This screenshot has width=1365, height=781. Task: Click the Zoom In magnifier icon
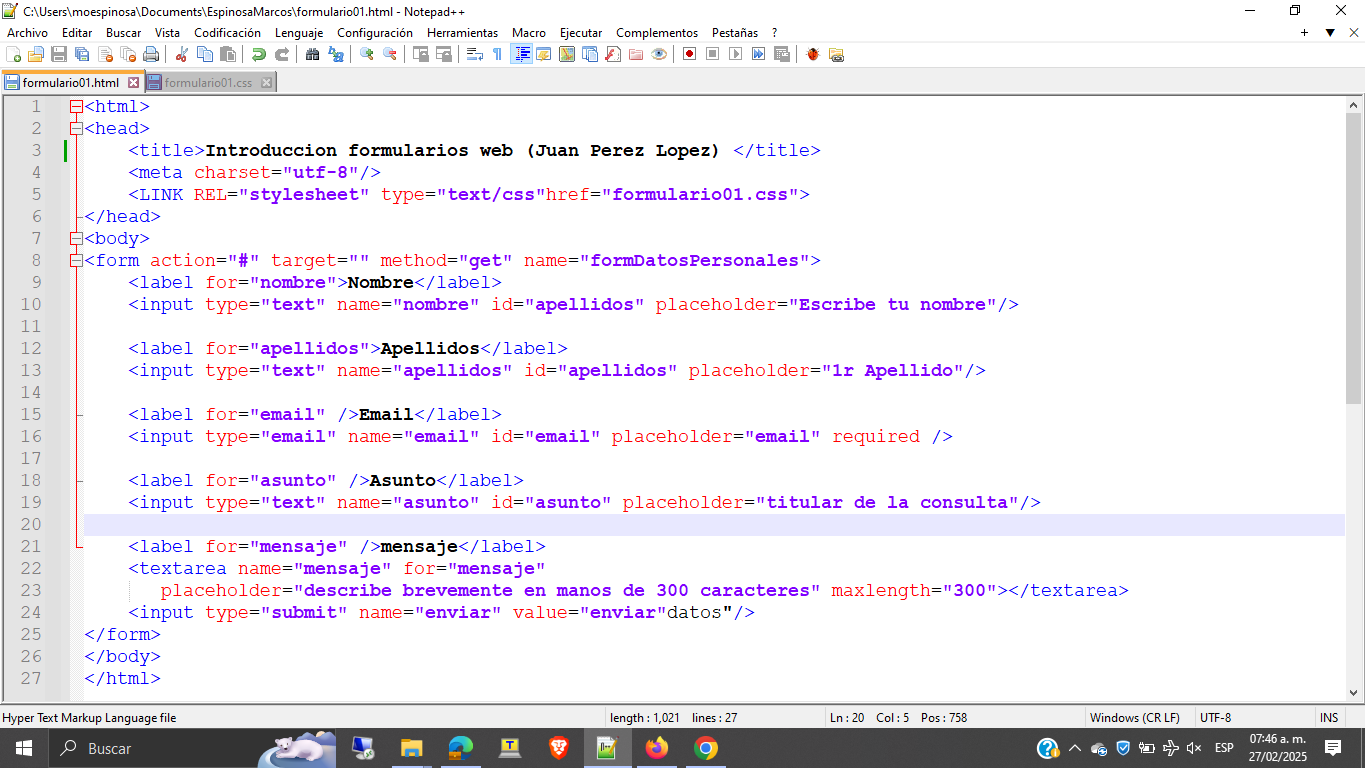[367, 55]
